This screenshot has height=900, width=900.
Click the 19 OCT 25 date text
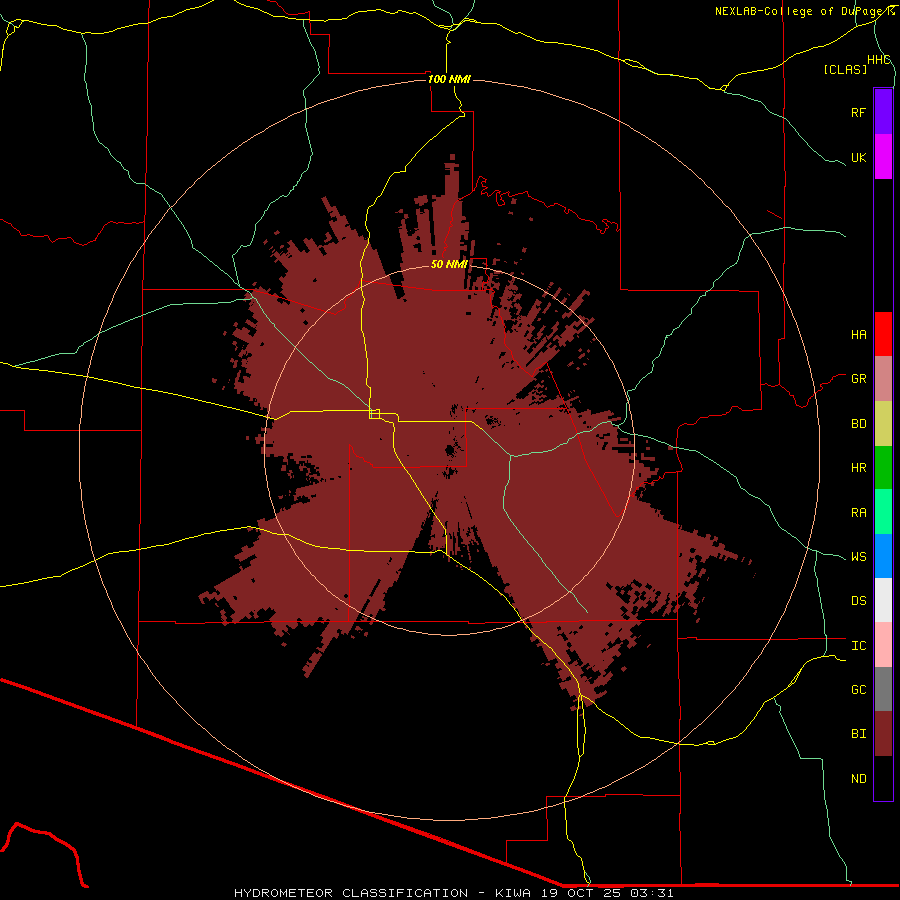click(x=581, y=893)
